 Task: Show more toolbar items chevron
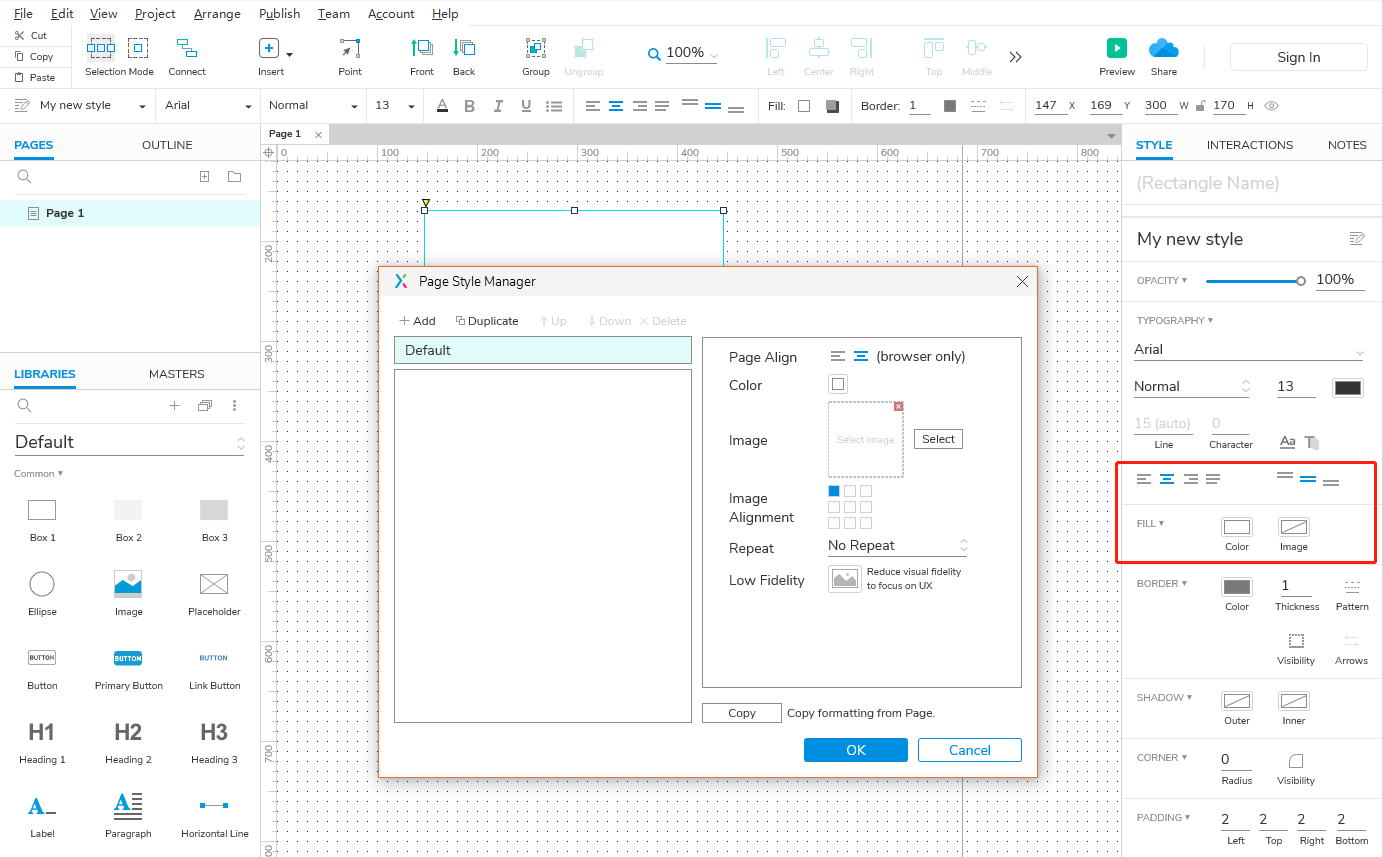[1015, 57]
